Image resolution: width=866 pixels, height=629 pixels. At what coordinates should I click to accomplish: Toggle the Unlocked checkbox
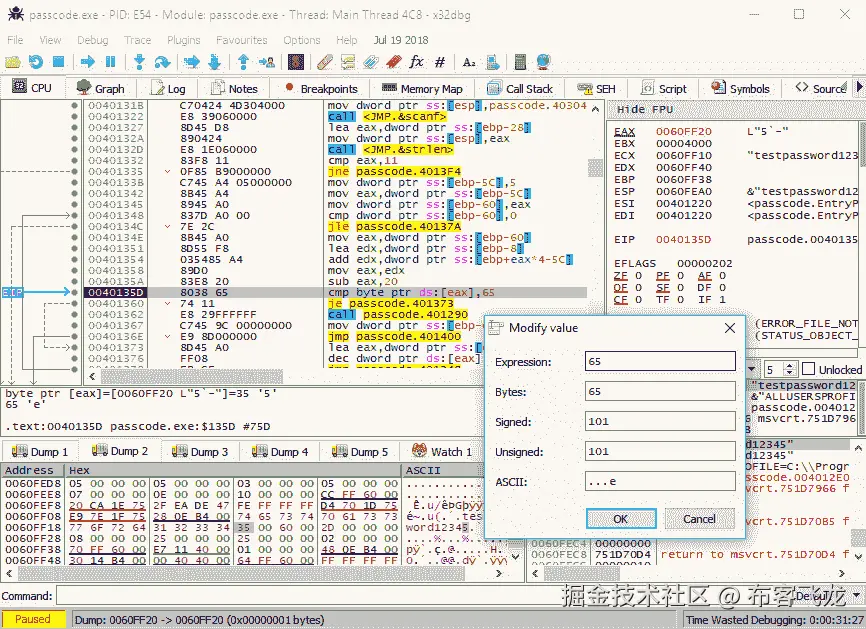[x=808, y=369]
